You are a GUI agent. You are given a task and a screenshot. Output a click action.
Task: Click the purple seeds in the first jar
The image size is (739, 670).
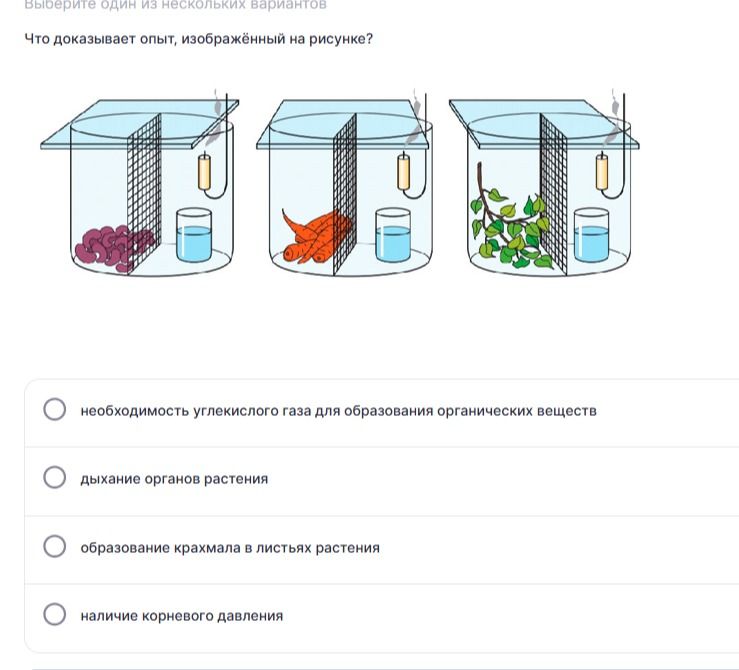pos(115,248)
